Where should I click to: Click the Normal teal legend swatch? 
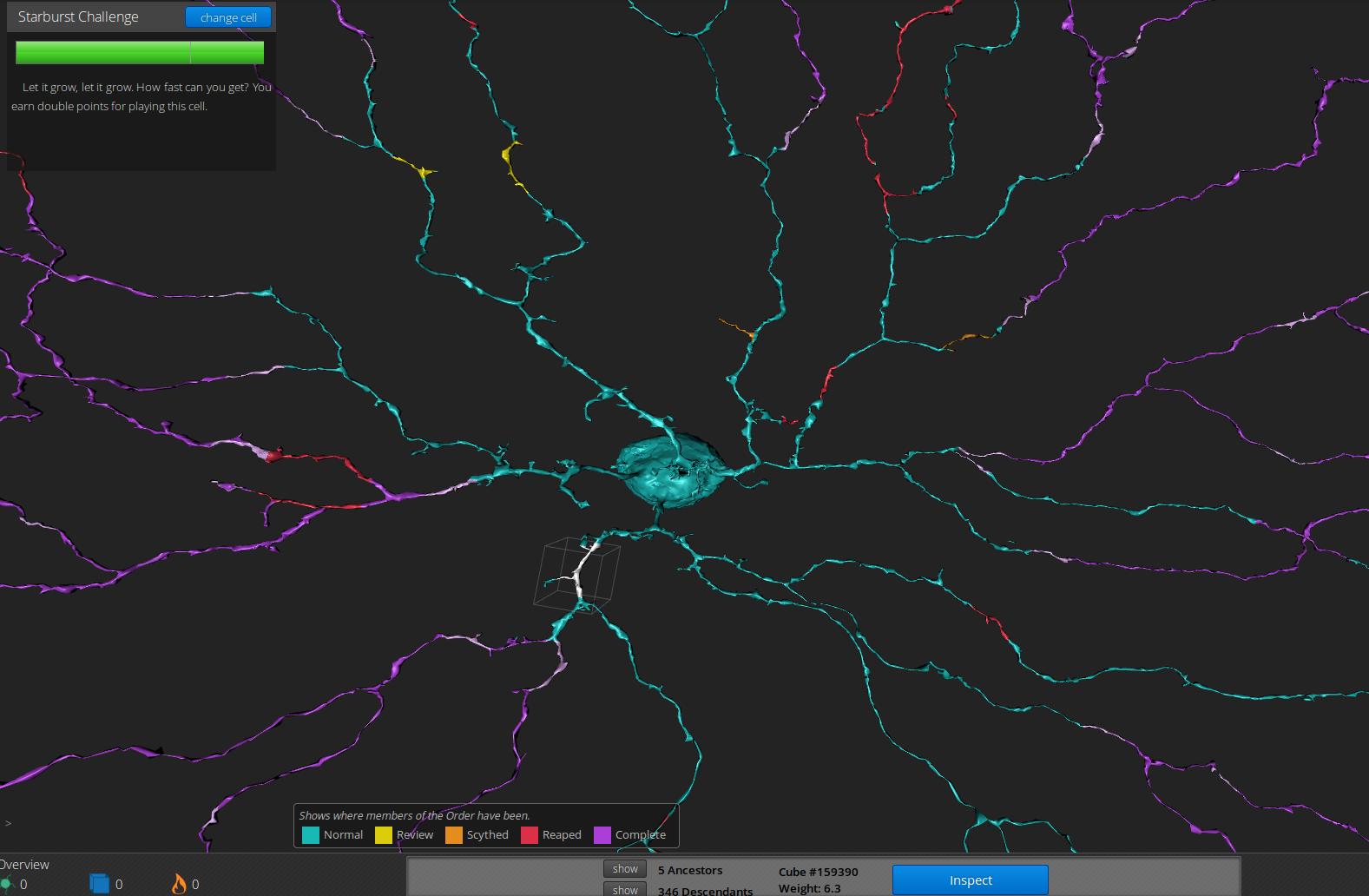(x=311, y=835)
